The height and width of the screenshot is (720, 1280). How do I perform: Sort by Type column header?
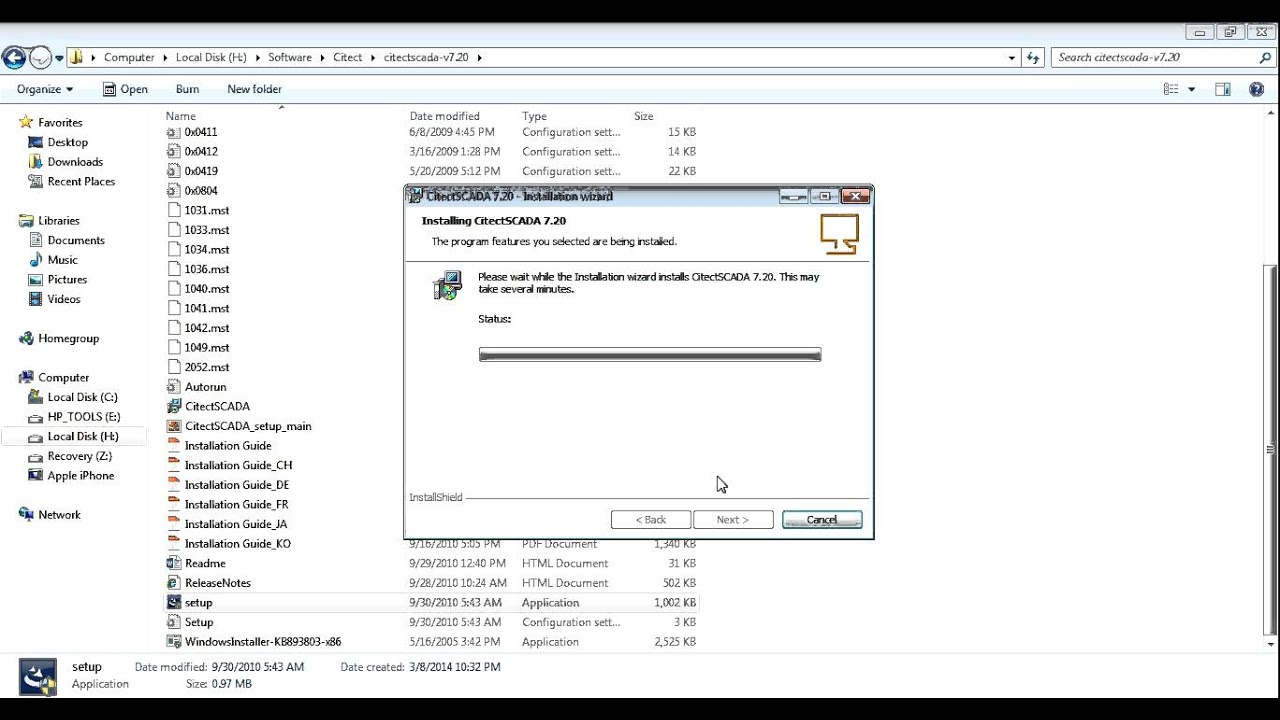[534, 116]
